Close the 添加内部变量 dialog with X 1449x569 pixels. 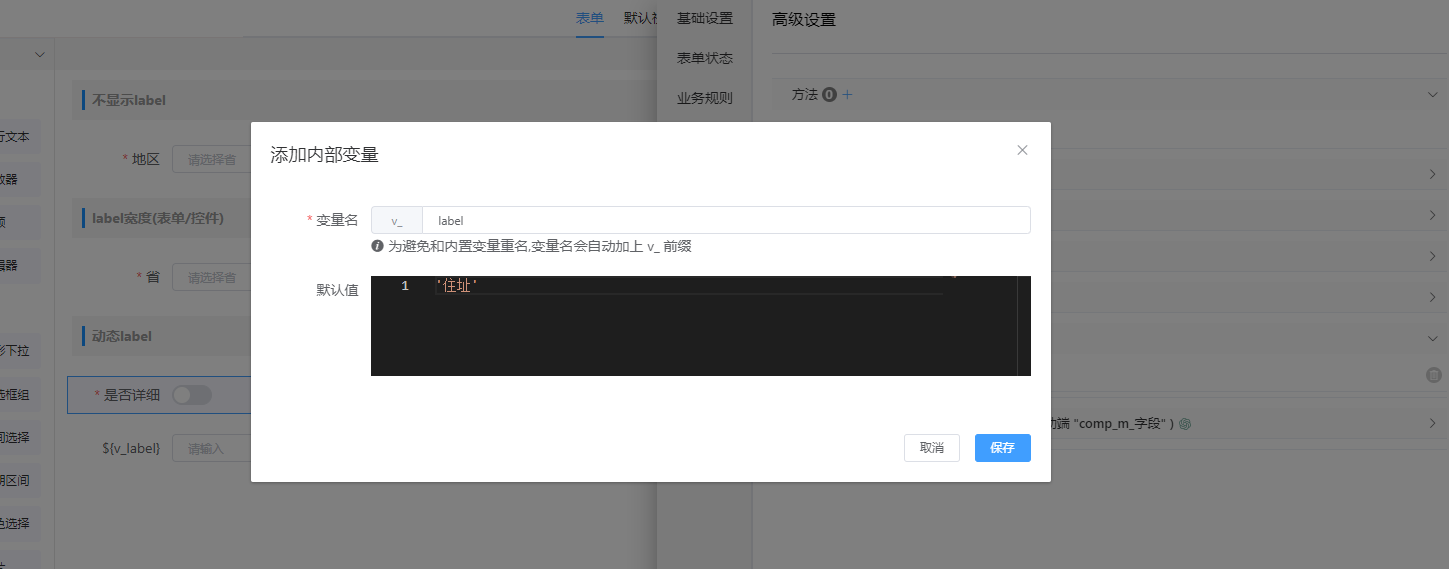(1022, 150)
